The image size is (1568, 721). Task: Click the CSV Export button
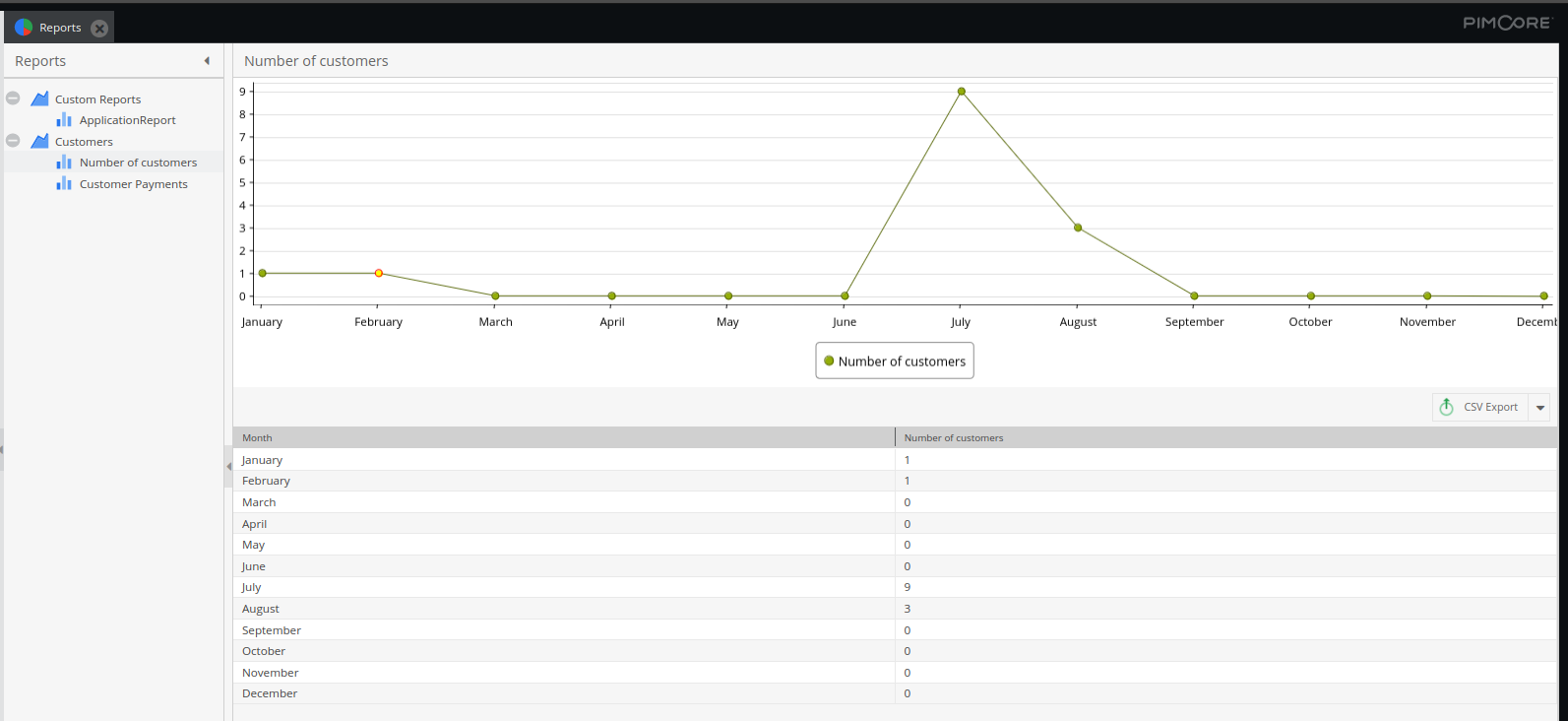[x=1480, y=407]
